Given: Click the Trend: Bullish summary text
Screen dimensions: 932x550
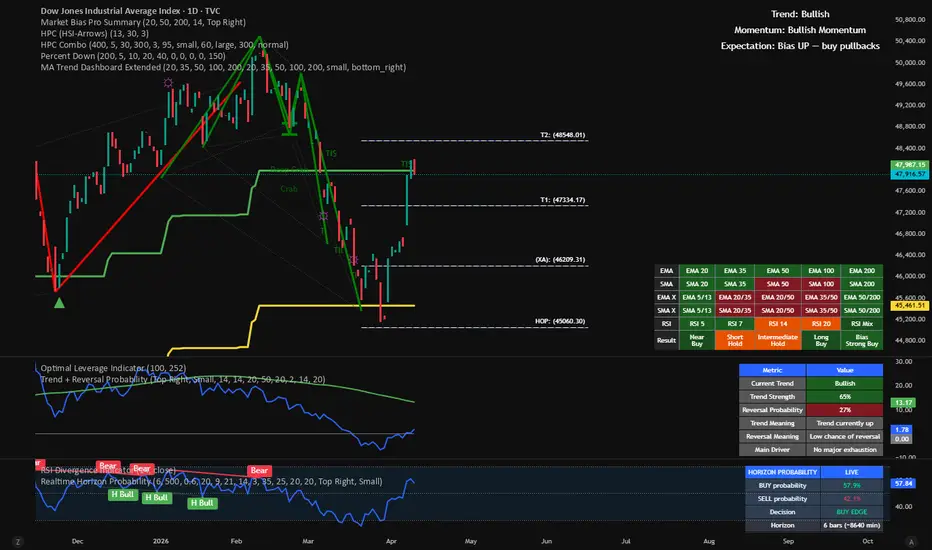Looking at the screenshot, I should point(800,14).
